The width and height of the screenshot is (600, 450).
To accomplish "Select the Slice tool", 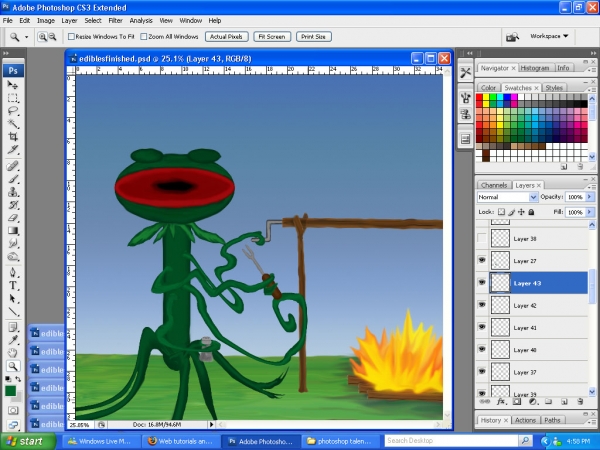I will tap(13, 150).
